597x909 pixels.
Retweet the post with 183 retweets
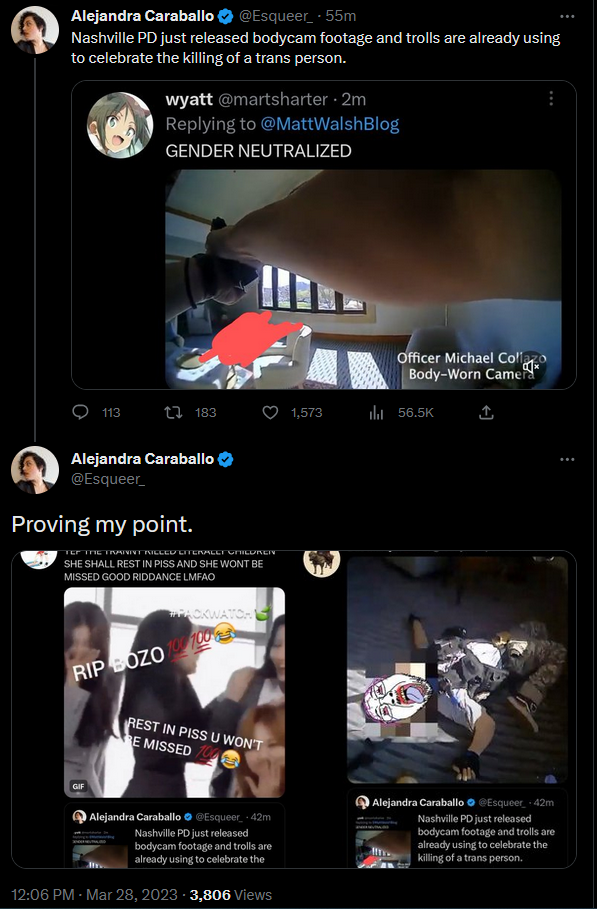coord(172,412)
